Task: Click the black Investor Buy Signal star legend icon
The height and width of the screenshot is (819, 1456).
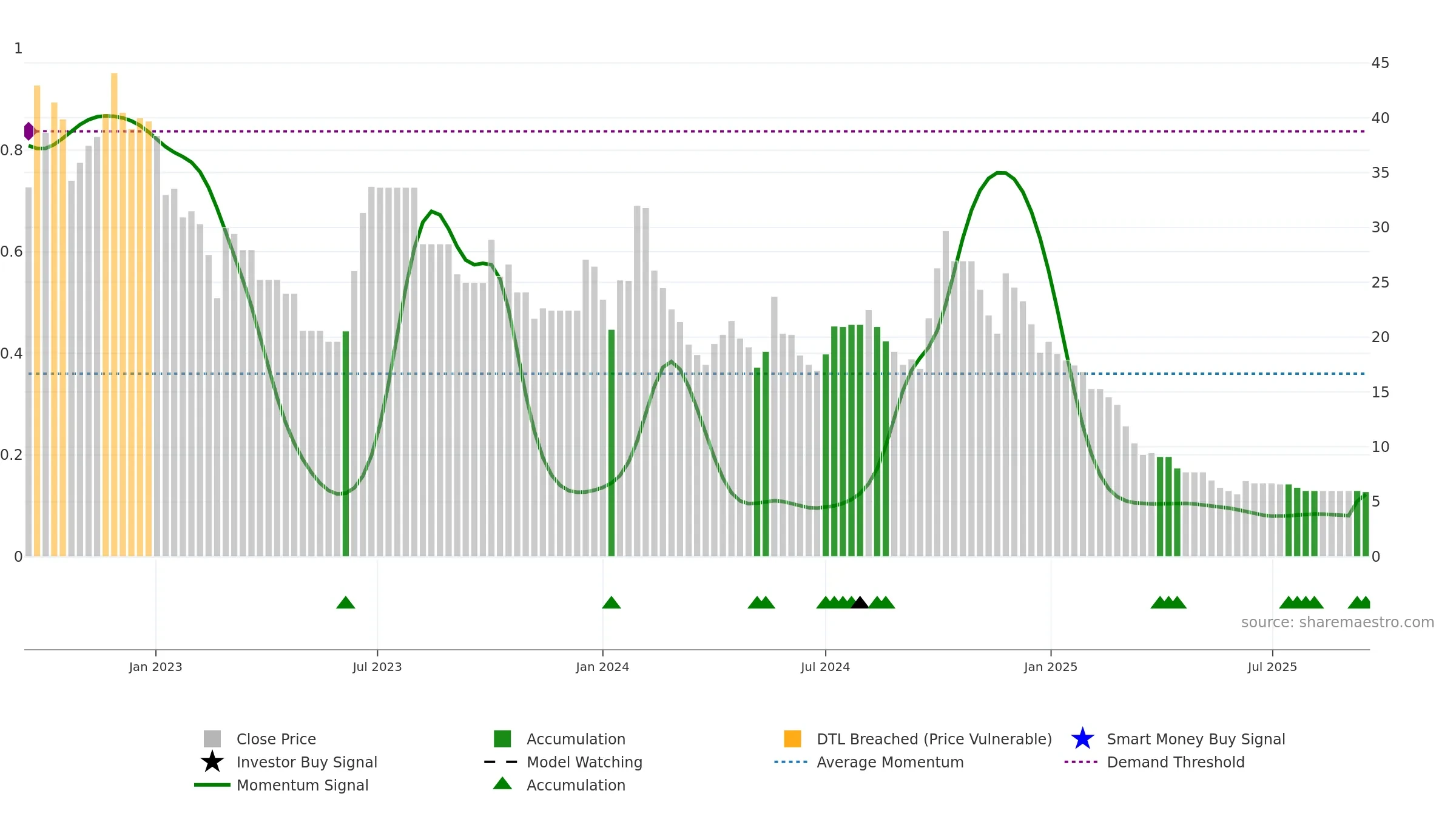Action: (212, 761)
